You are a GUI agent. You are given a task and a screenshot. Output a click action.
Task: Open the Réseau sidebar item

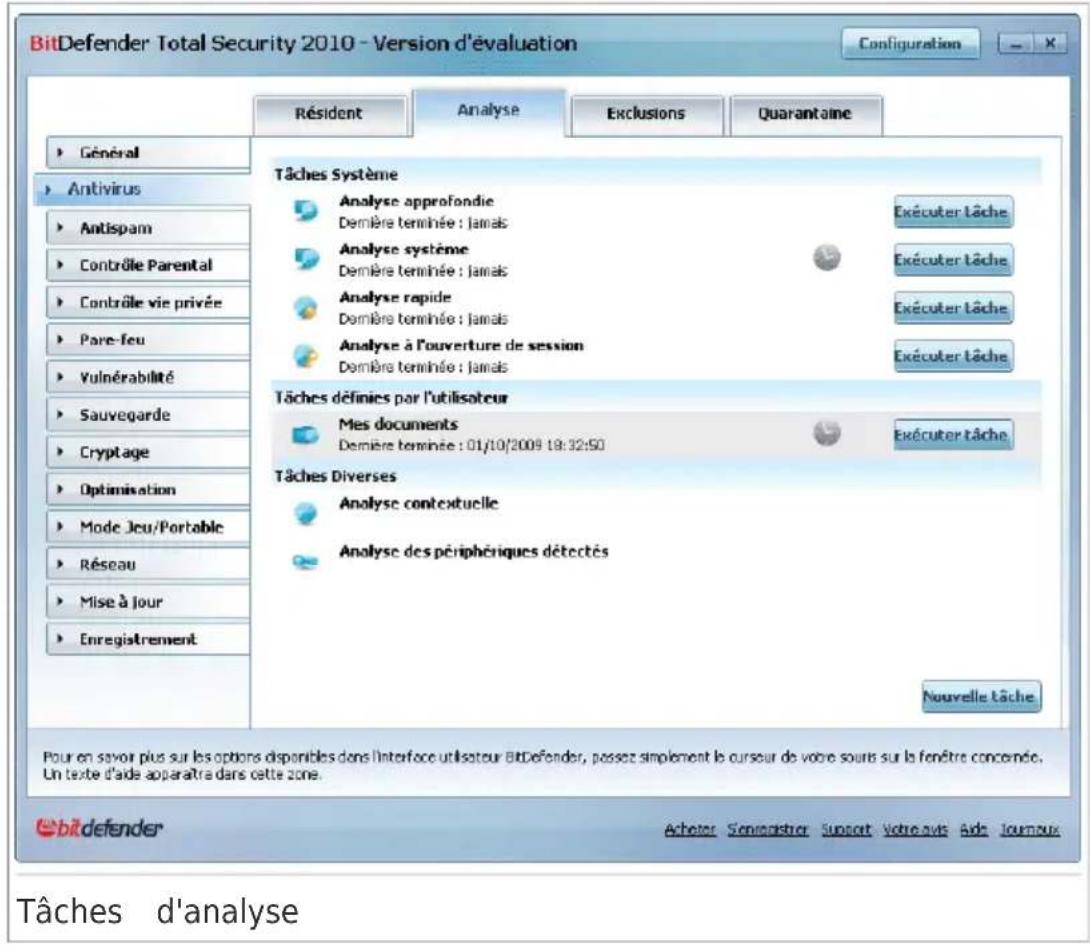coord(148,565)
